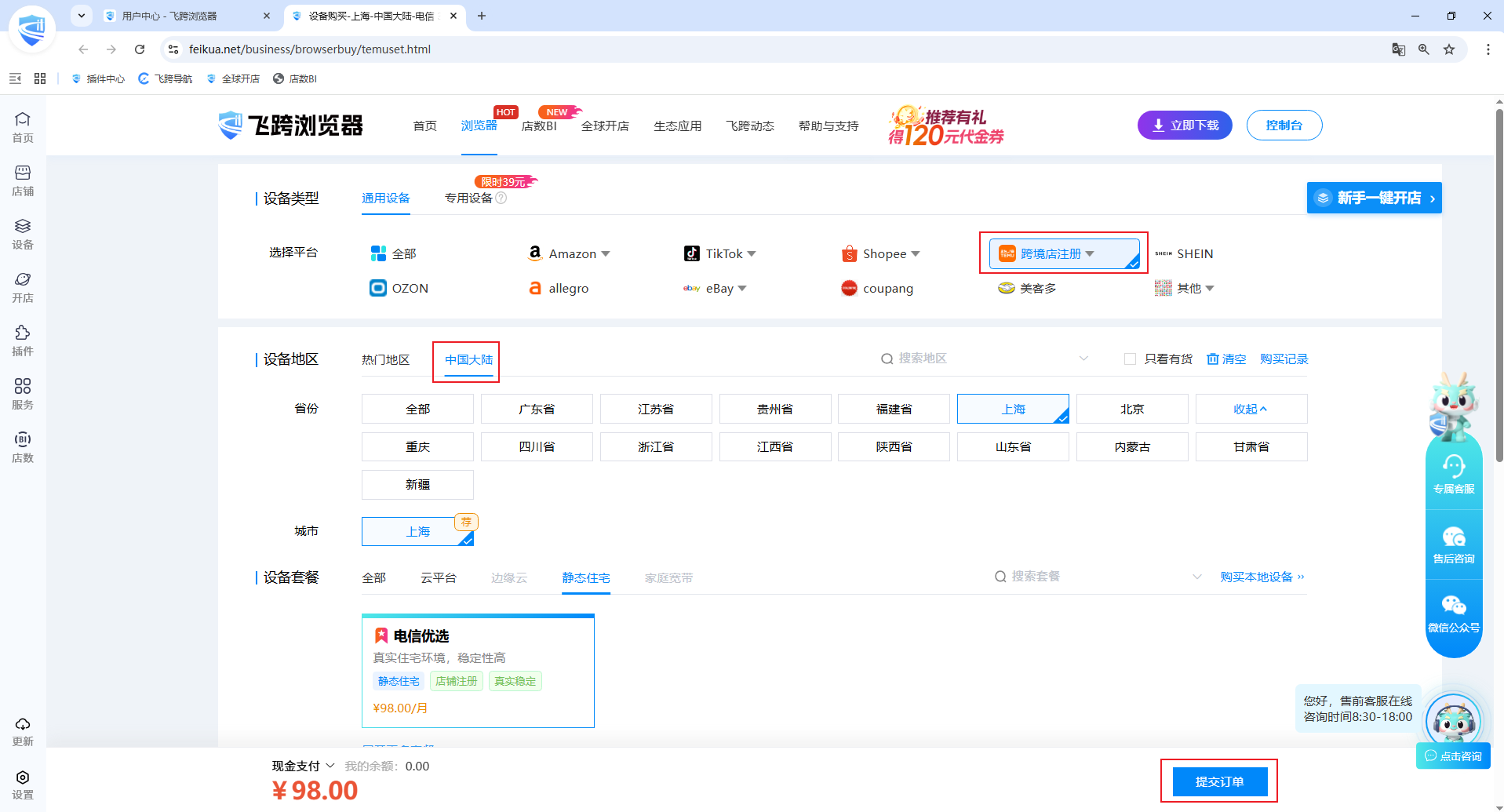Open 售后咨询 in the floating panel
The image size is (1504, 812).
pos(1454,544)
